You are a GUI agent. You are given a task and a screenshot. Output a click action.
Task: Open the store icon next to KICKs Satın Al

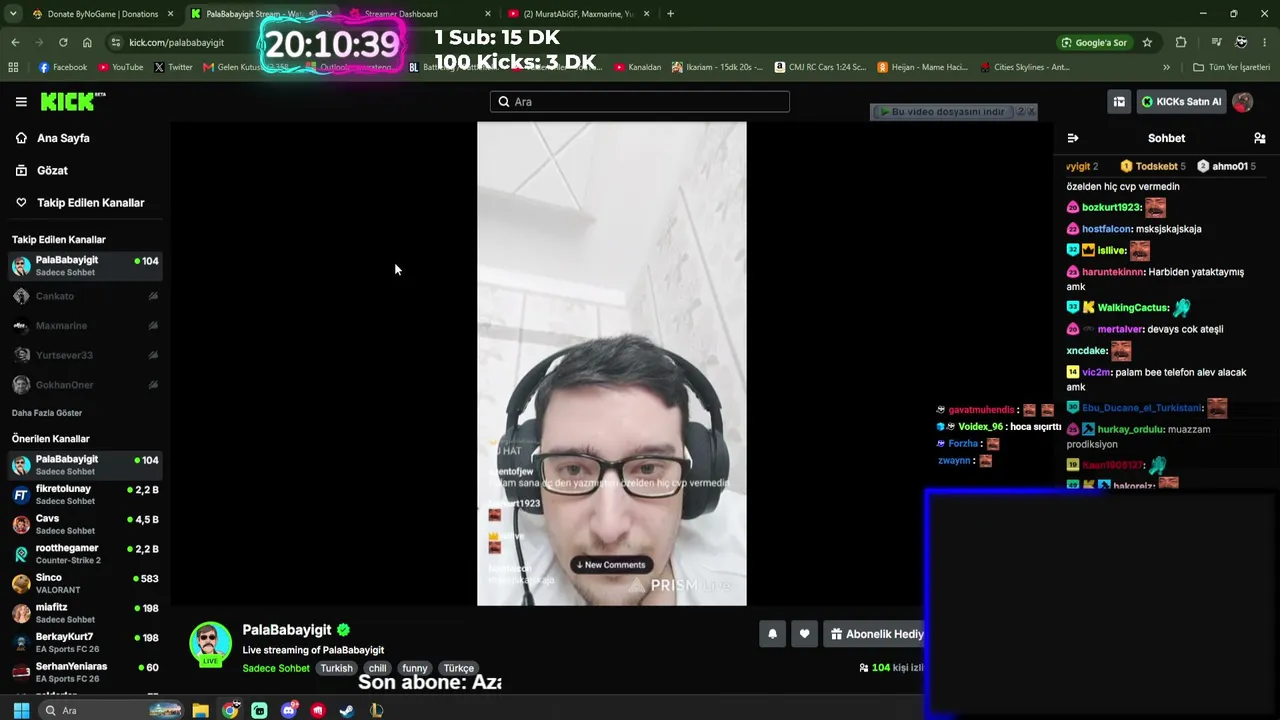click(1119, 101)
